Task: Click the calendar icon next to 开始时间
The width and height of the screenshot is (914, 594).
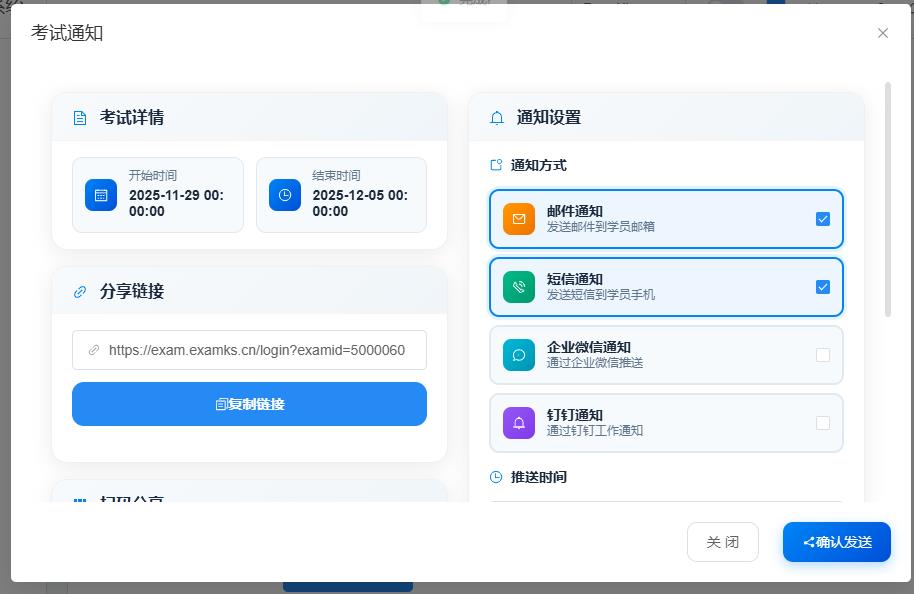Action: [99, 195]
